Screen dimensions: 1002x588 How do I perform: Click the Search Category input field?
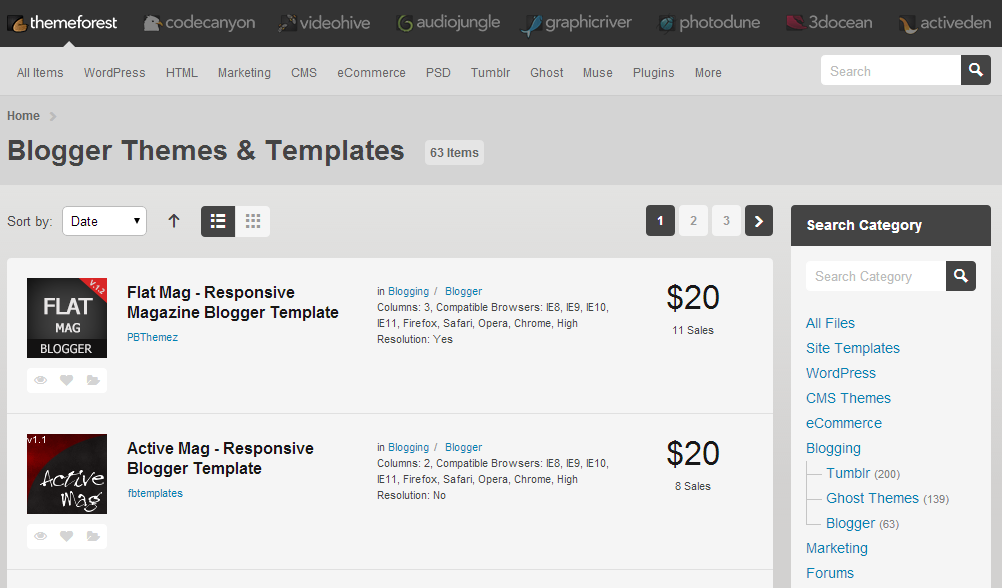[x=875, y=275]
